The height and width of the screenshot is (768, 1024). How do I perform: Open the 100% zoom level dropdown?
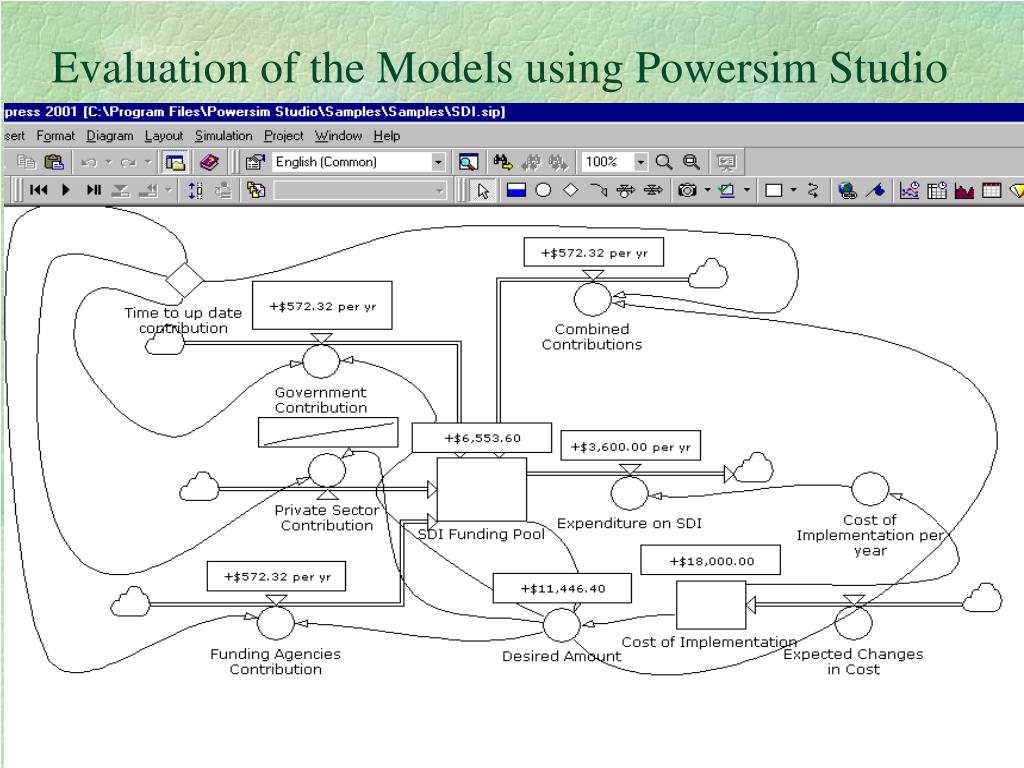(641, 161)
